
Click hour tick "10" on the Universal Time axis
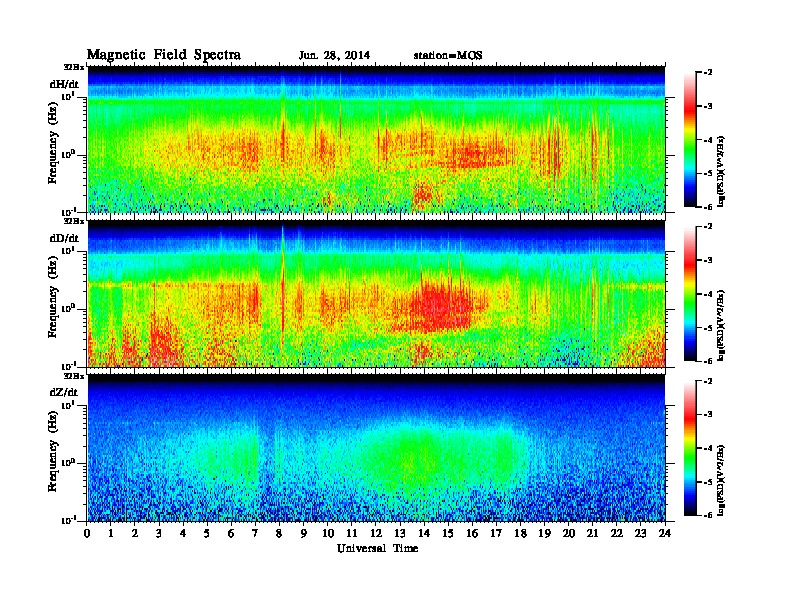click(328, 534)
